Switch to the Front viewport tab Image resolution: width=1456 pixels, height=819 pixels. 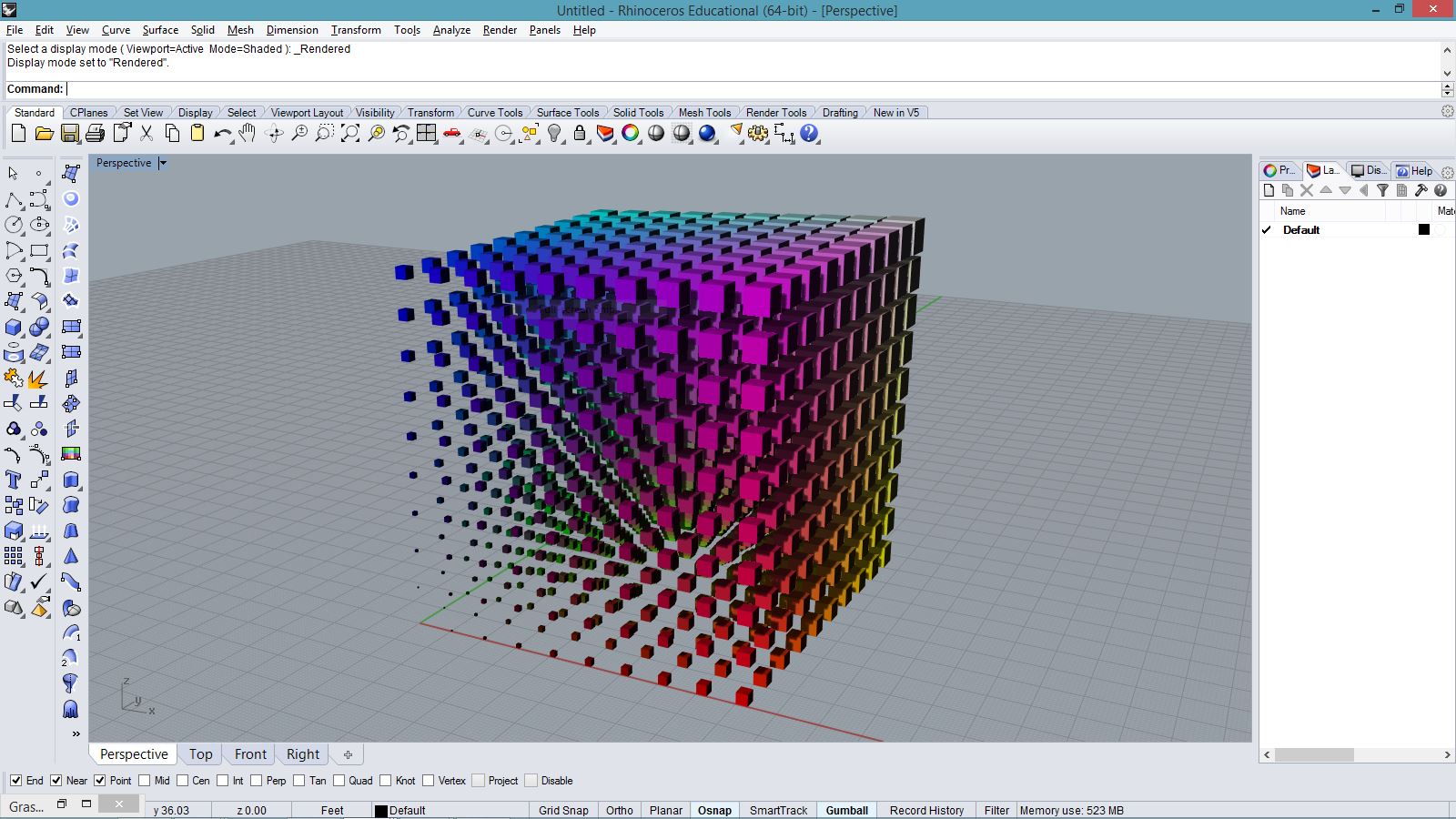[x=250, y=754]
